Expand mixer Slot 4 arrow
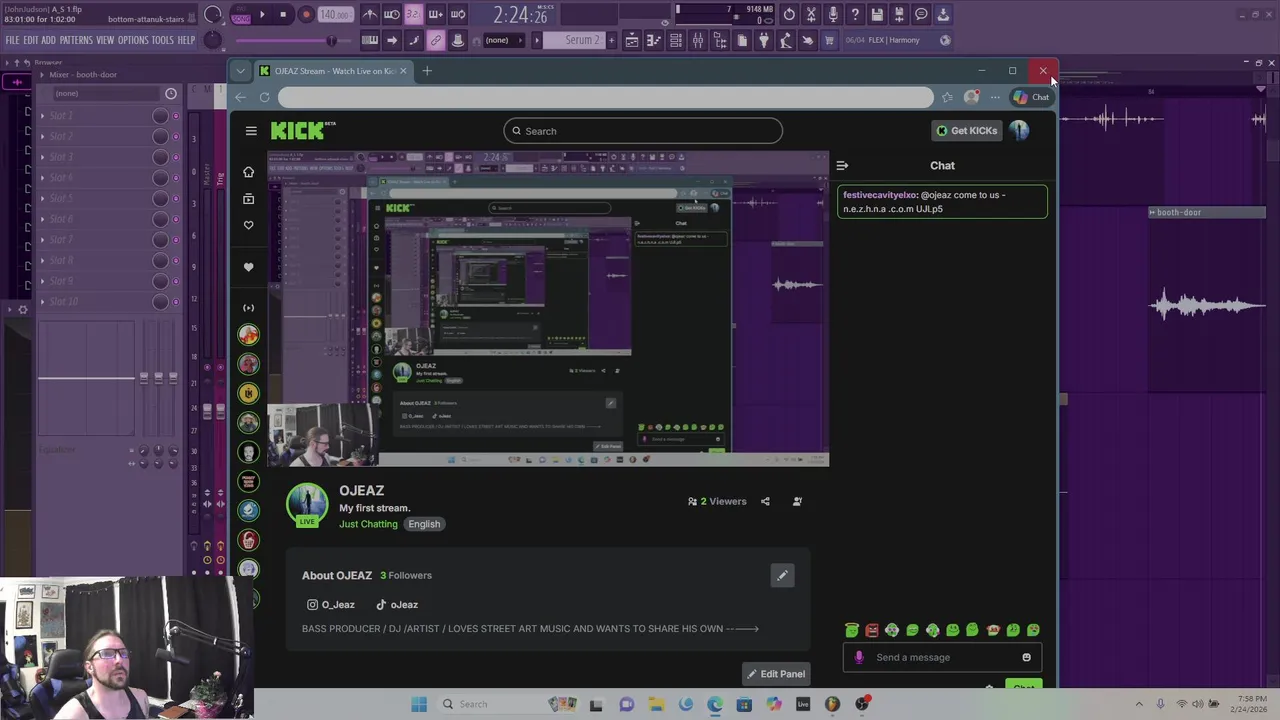The width and height of the screenshot is (1280, 720). pos(42,178)
